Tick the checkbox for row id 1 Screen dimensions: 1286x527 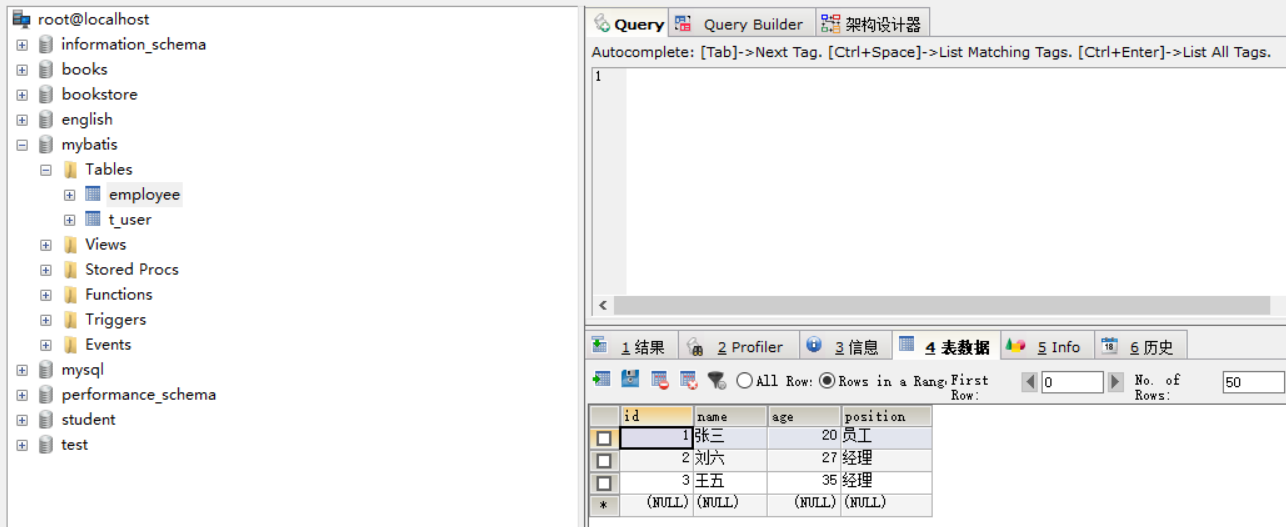pos(604,437)
